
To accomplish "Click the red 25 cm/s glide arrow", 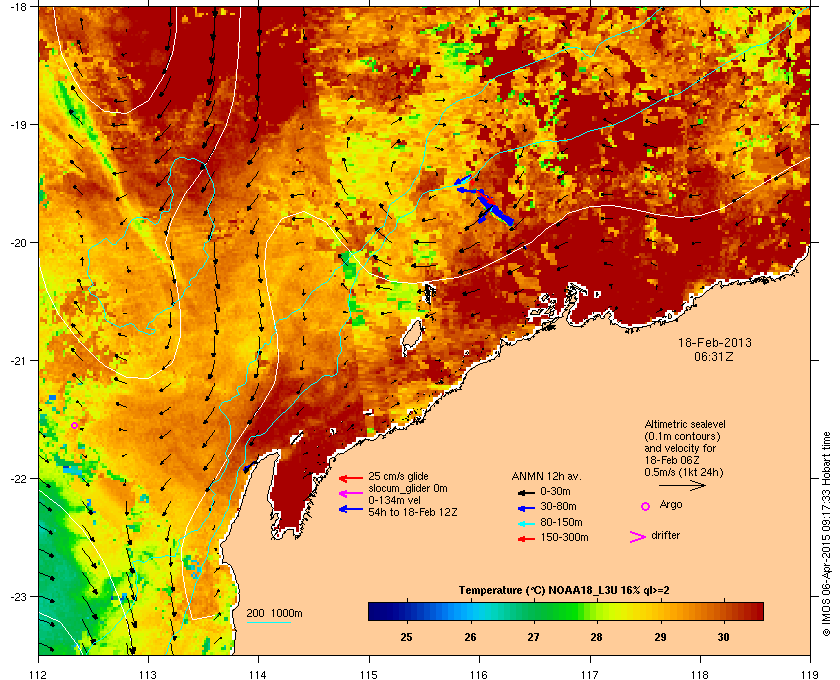I will [351, 478].
